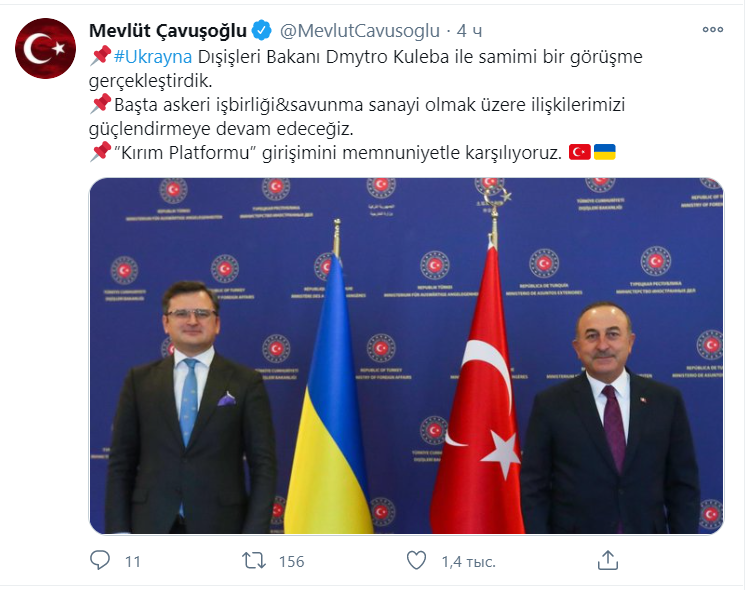Screen dimensions: 747x590
Task: Like the tweet with the heart icon
Action: [416, 560]
